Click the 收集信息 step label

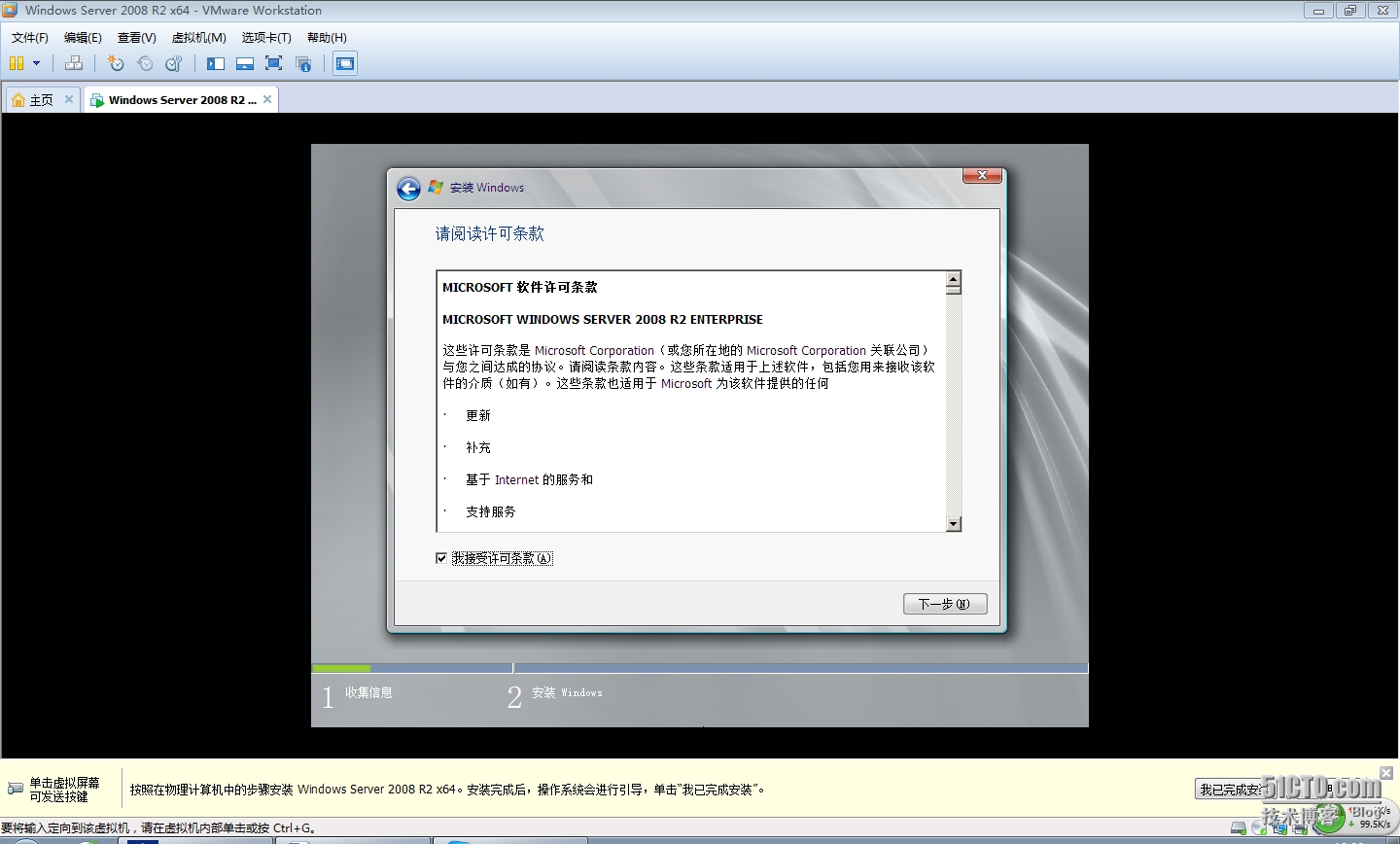tap(368, 692)
